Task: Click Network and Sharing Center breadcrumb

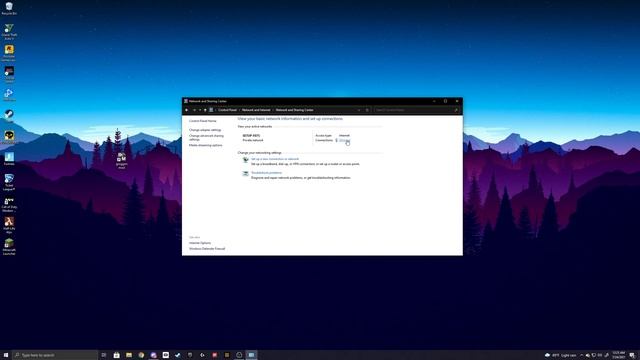Action: [294, 110]
